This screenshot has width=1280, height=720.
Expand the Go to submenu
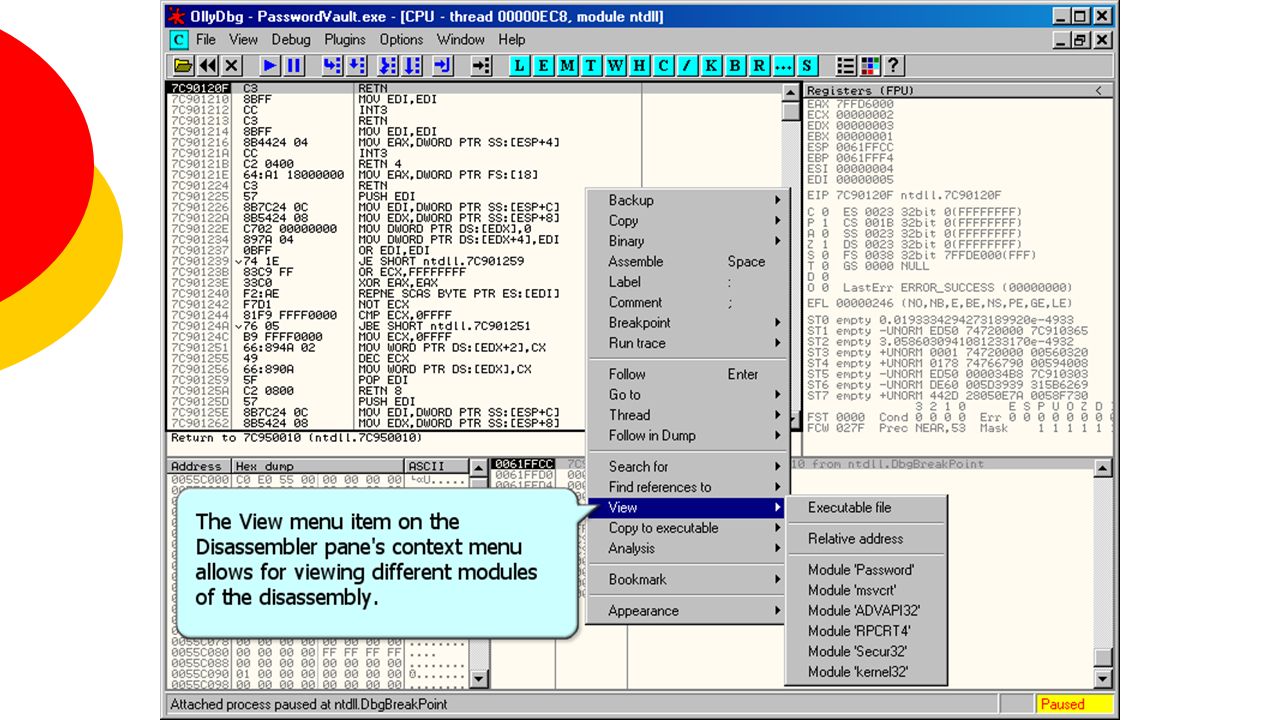[686, 395]
